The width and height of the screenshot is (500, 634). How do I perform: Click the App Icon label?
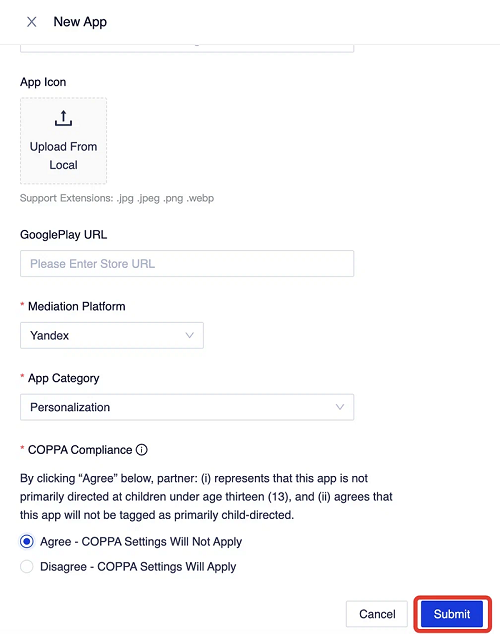click(x=43, y=82)
